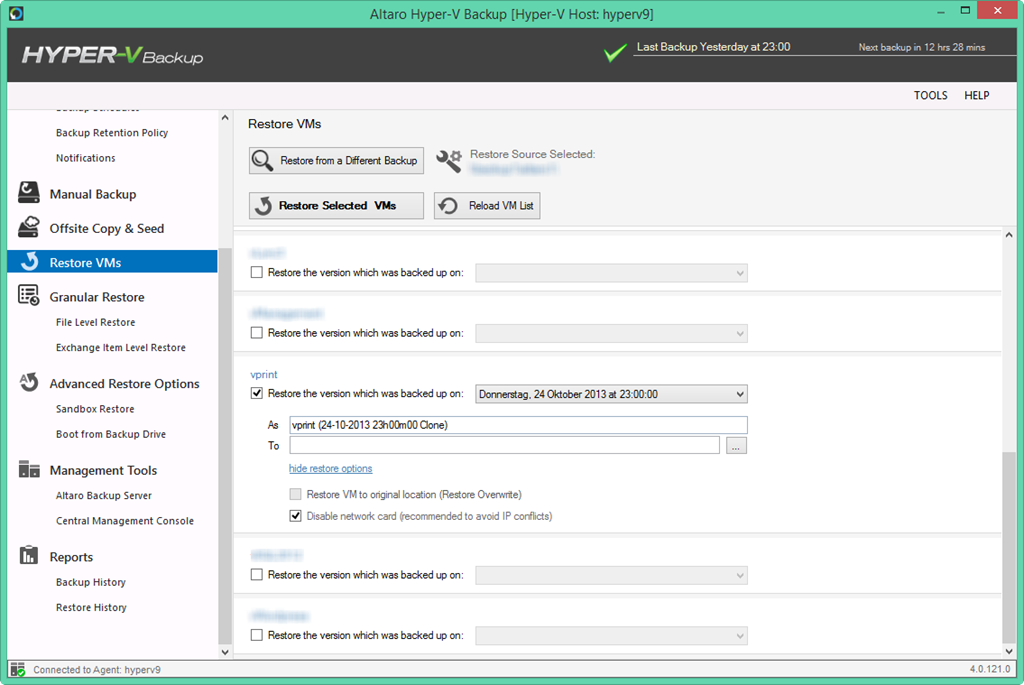
Task: Uncheck the vprint restore version checkbox
Action: [x=257, y=393]
